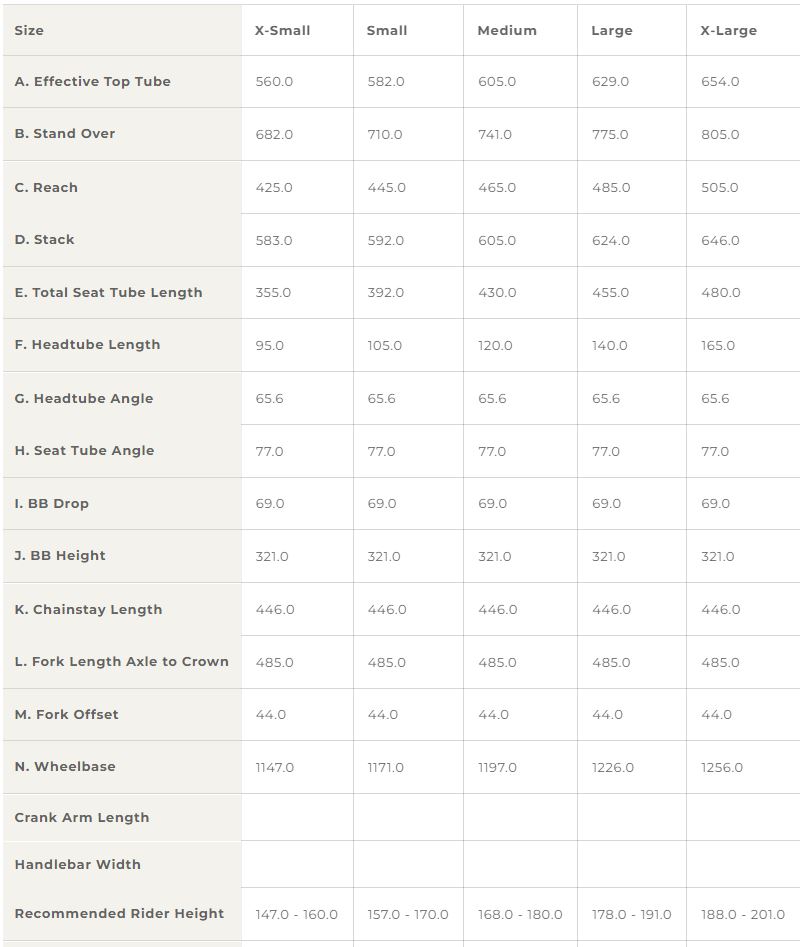Select the Medium size column header
The width and height of the screenshot is (807, 947).
(507, 30)
